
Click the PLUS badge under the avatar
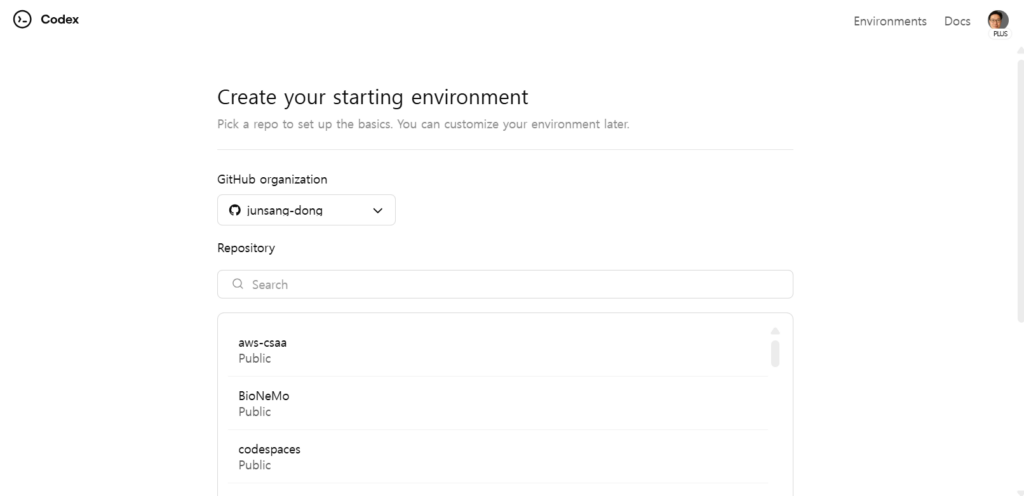(x=1000, y=34)
